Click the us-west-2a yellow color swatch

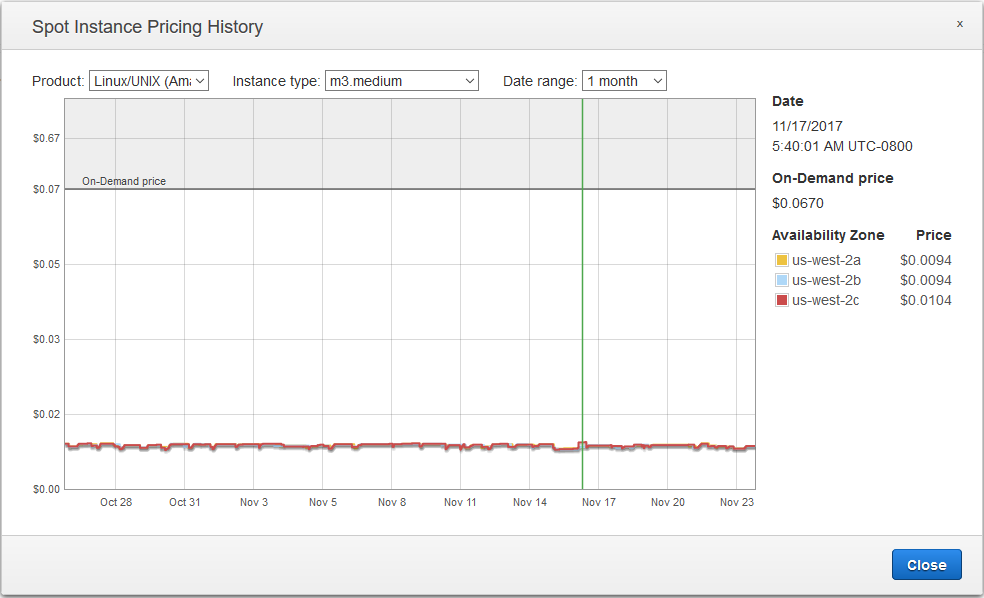[x=782, y=260]
